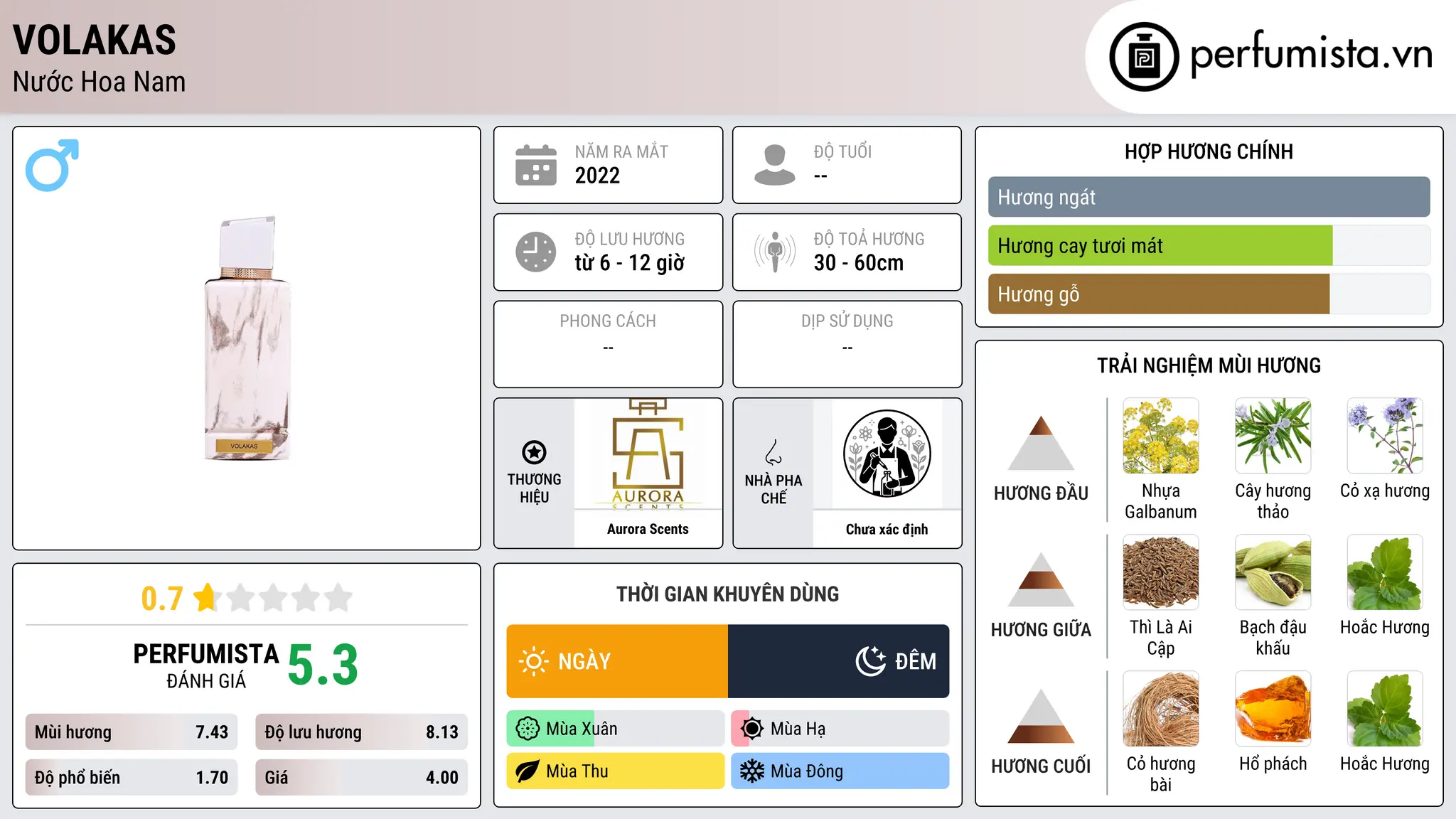Click the perfumista.vn perfume bottle logo icon
1456x819 pixels.
1144,57
